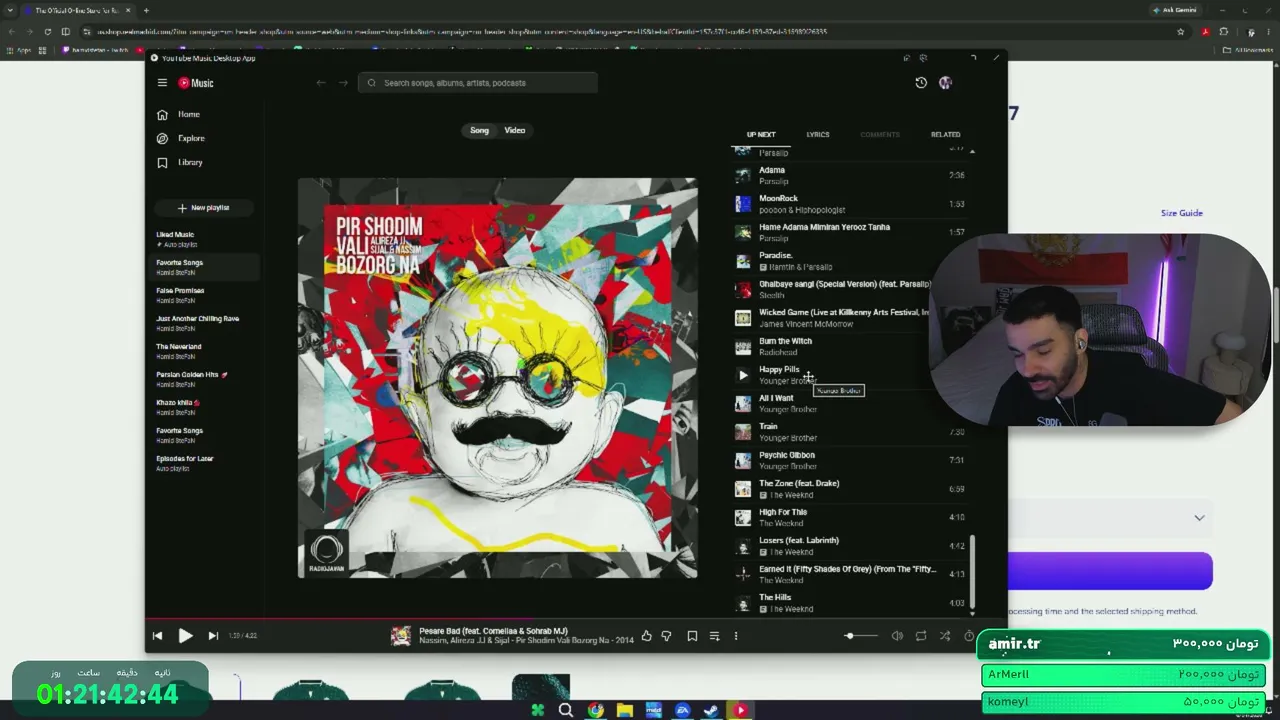Skip to previous track
Viewport: 1280px width, 720px height.
(x=157, y=636)
